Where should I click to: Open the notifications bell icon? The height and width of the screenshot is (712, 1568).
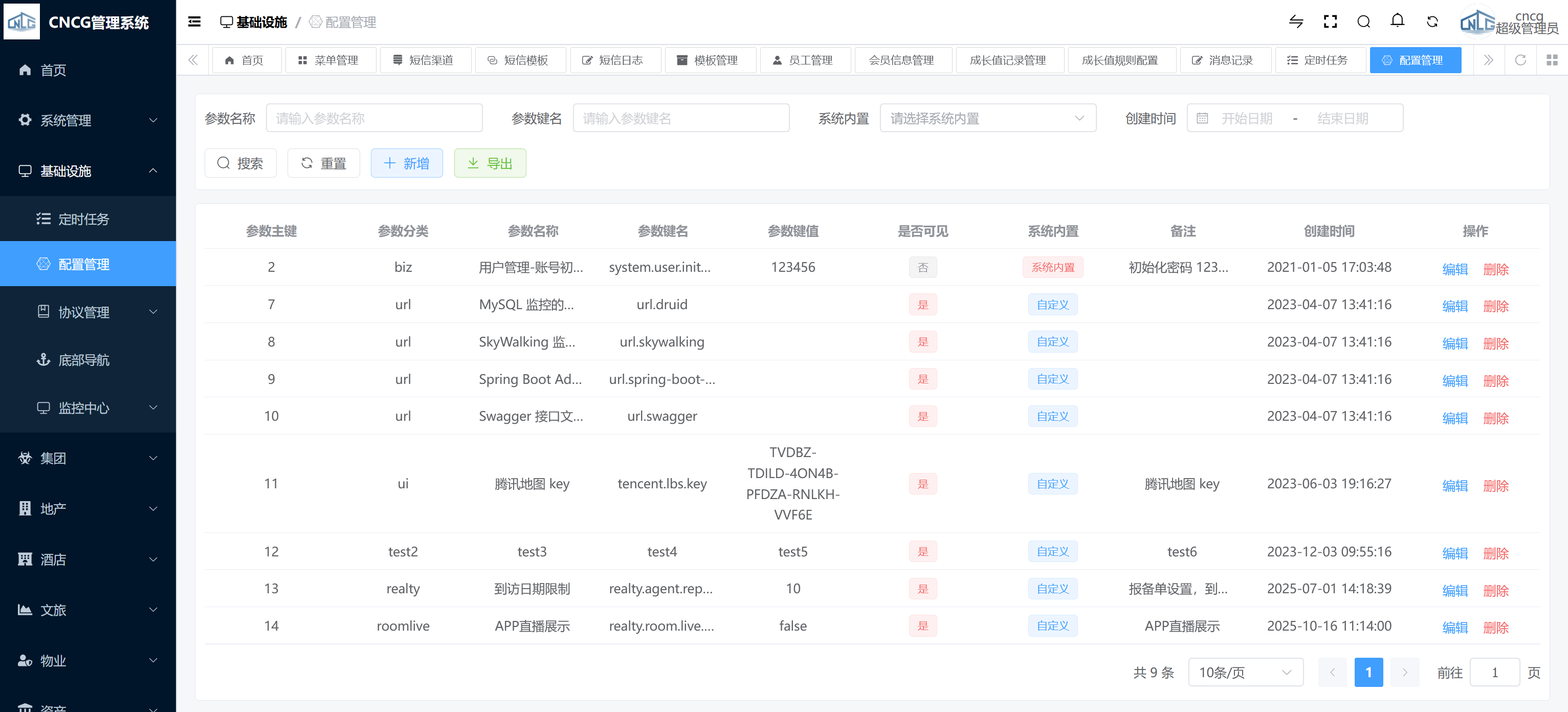click(1398, 21)
